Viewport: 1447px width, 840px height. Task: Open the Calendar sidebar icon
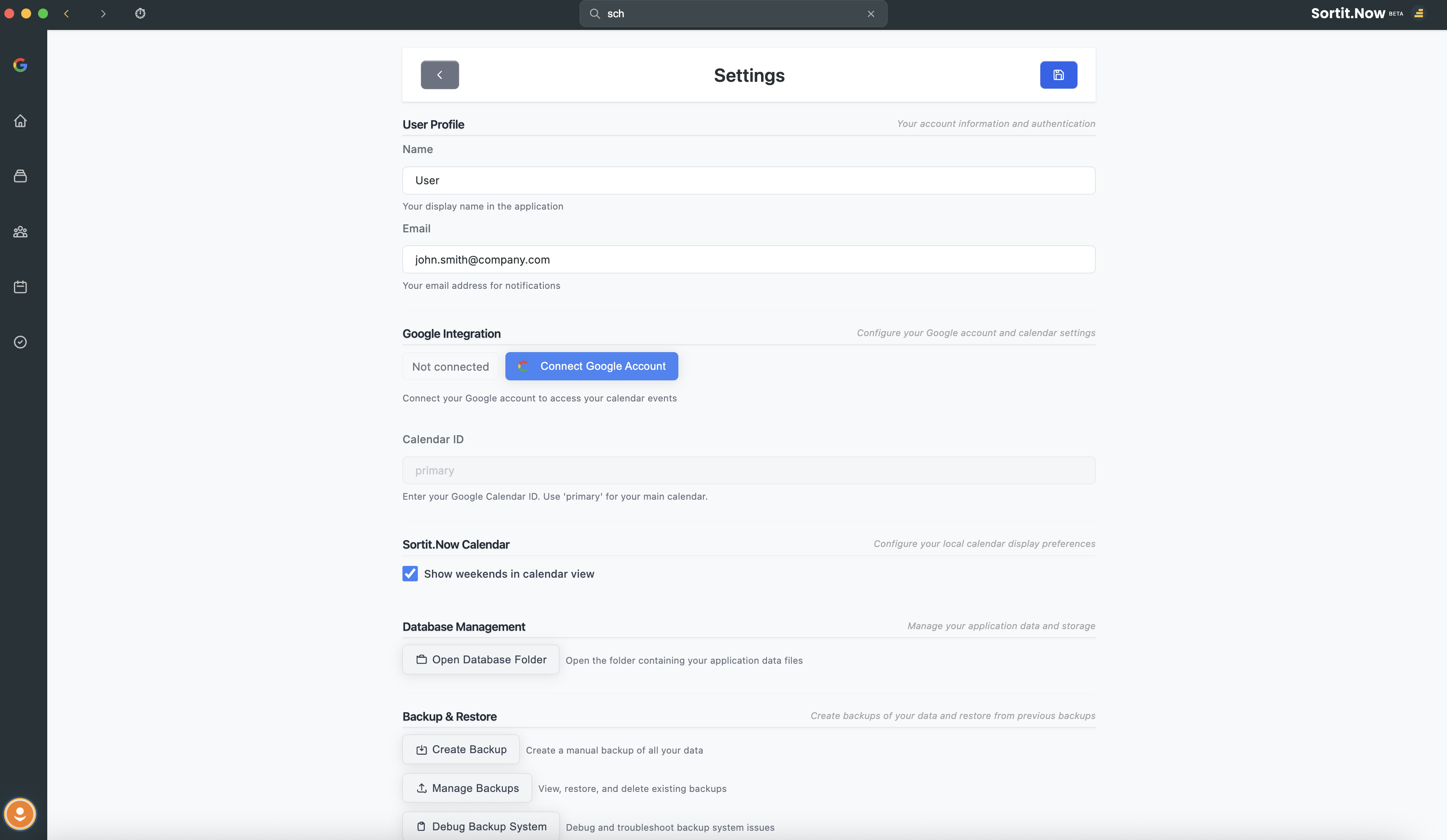click(x=20, y=287)
